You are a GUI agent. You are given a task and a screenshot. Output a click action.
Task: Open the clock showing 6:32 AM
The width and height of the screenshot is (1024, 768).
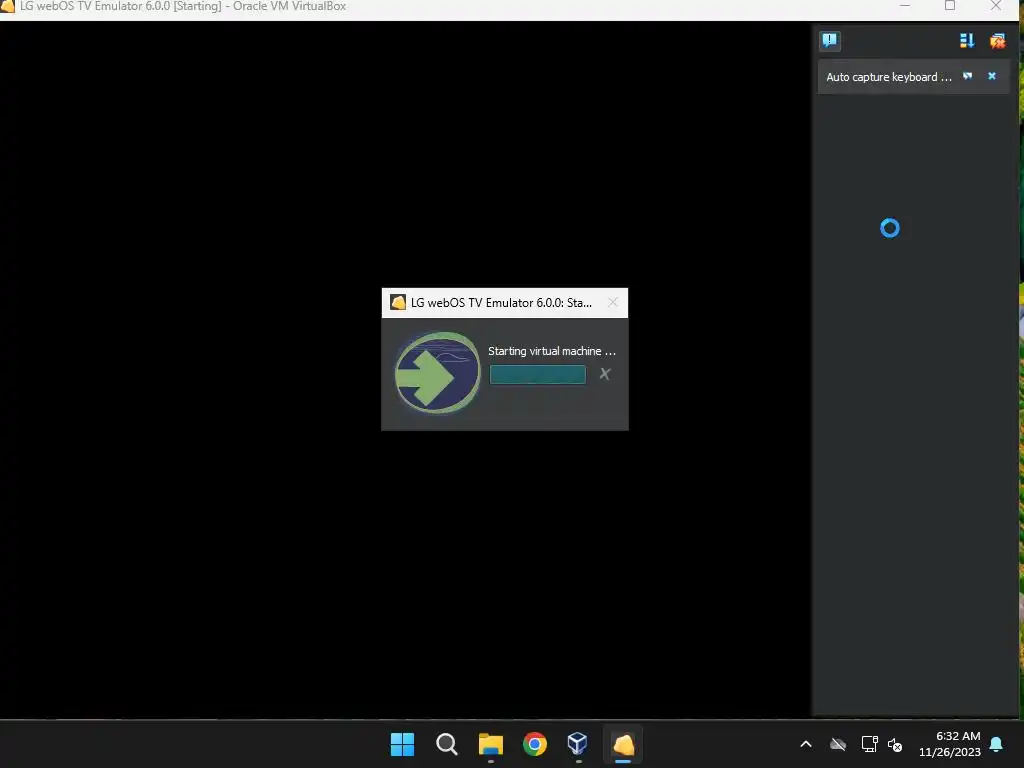[x=950, y=744]
